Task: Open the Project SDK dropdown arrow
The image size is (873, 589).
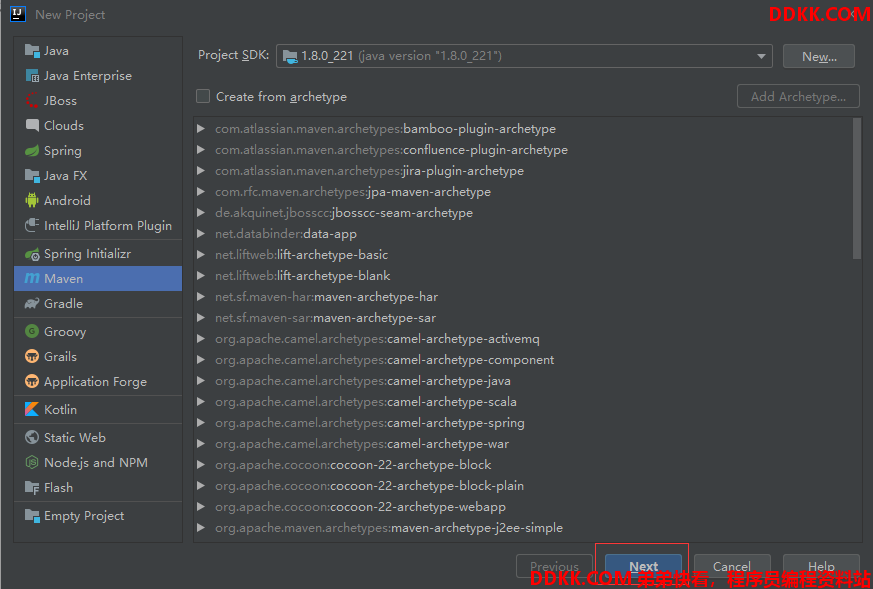Action: click(761, 56)
